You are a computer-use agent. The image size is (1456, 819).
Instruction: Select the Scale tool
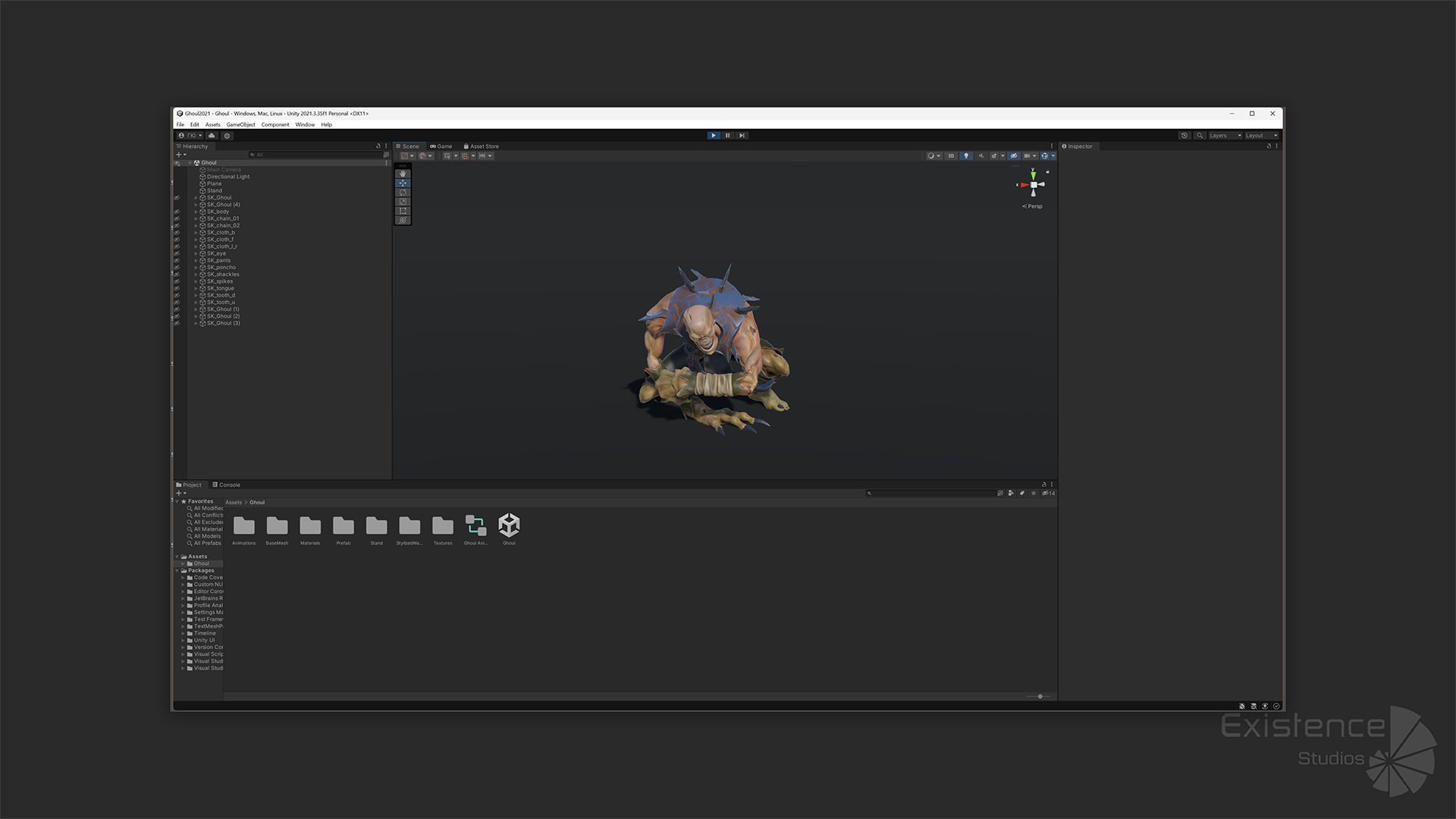[403, 202]
